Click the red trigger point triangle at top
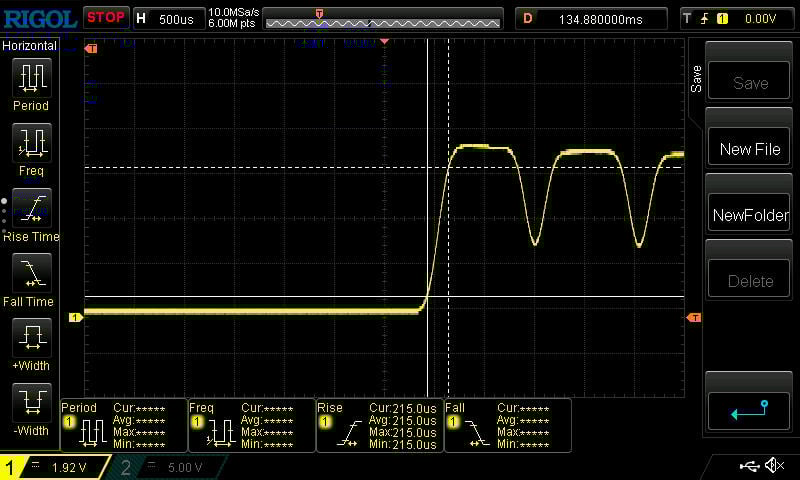 tap(385, 41)
